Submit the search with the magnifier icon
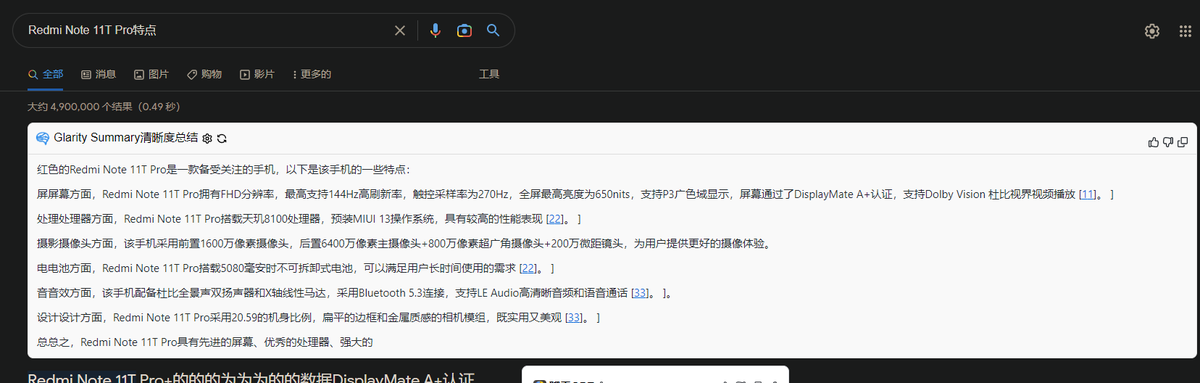Screen dimensions: 1200x383 [493, 30]
